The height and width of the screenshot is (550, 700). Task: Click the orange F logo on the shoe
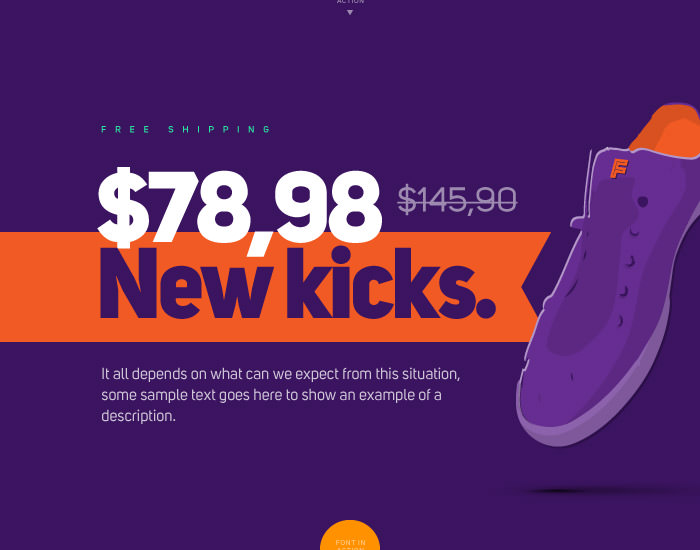click(x=619, y=168)
